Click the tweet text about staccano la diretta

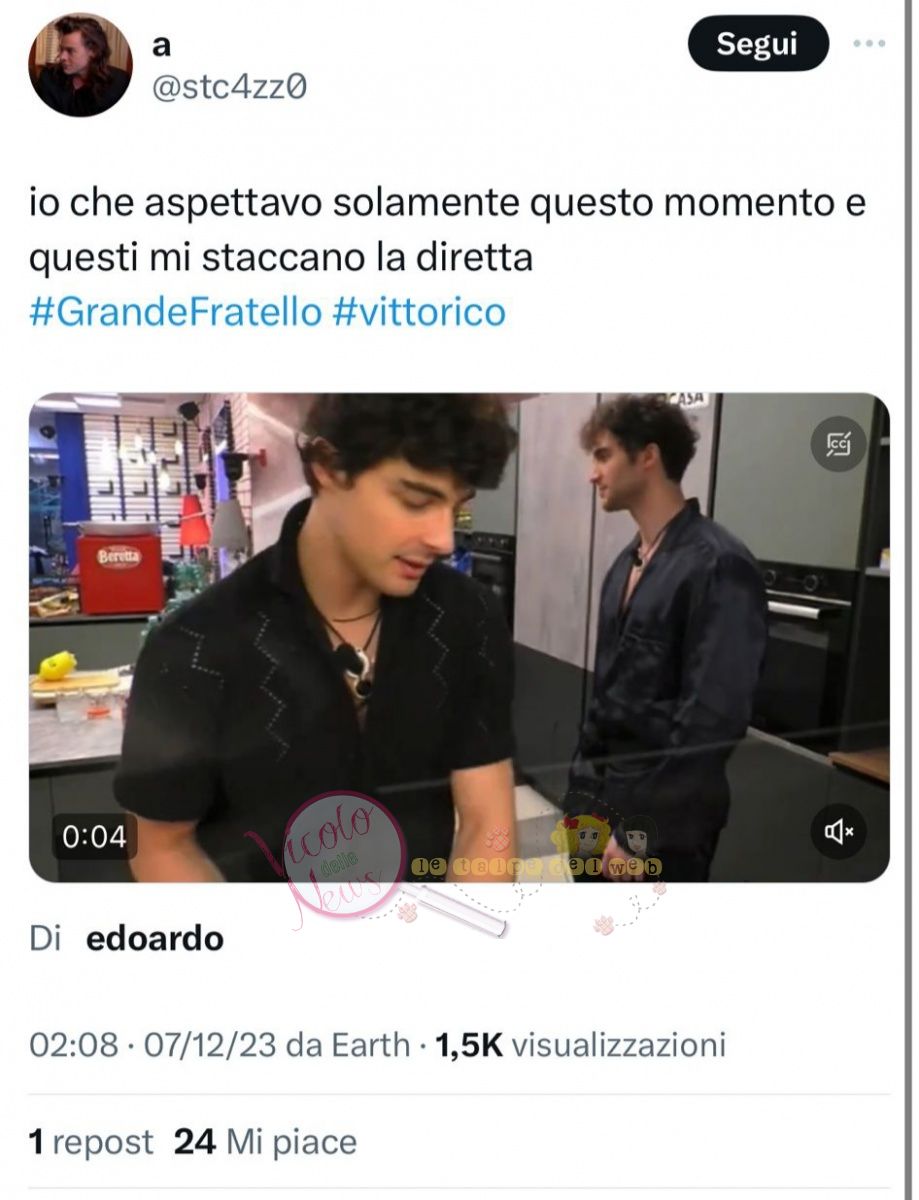click(447, 230)
